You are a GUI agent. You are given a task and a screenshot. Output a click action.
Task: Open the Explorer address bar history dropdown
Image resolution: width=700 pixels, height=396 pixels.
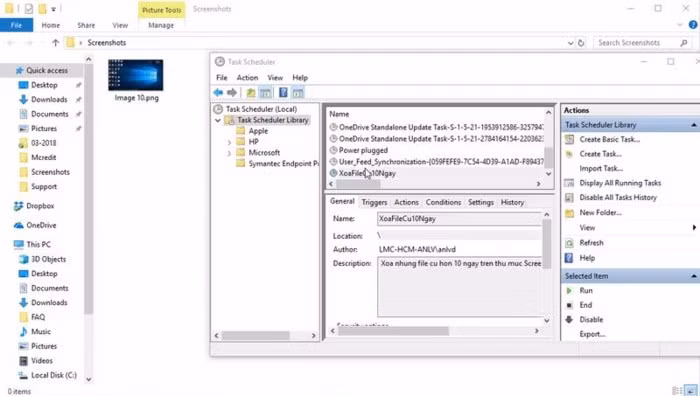pos(570,43)
